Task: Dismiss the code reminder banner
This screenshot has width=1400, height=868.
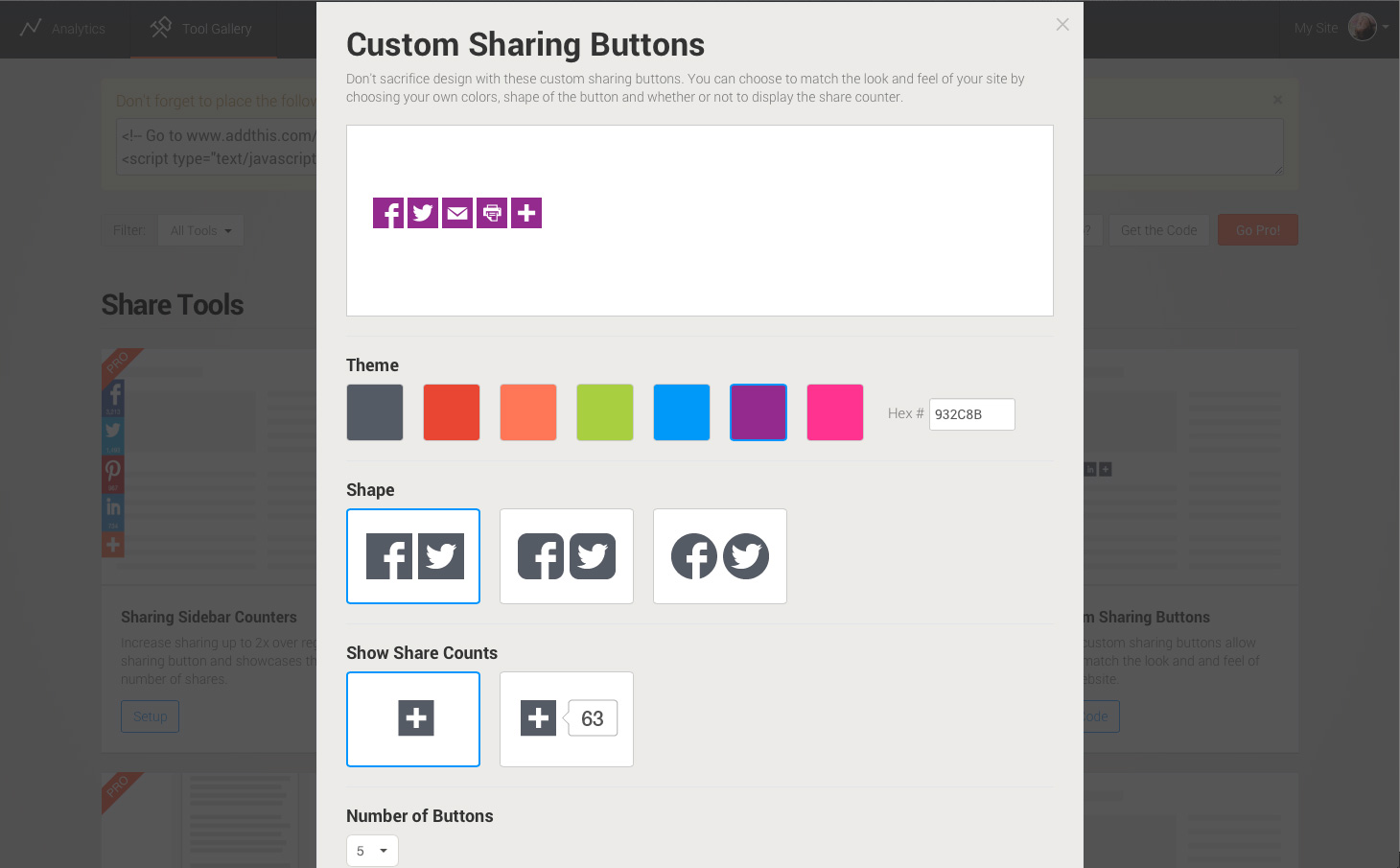Action: 1277,100
